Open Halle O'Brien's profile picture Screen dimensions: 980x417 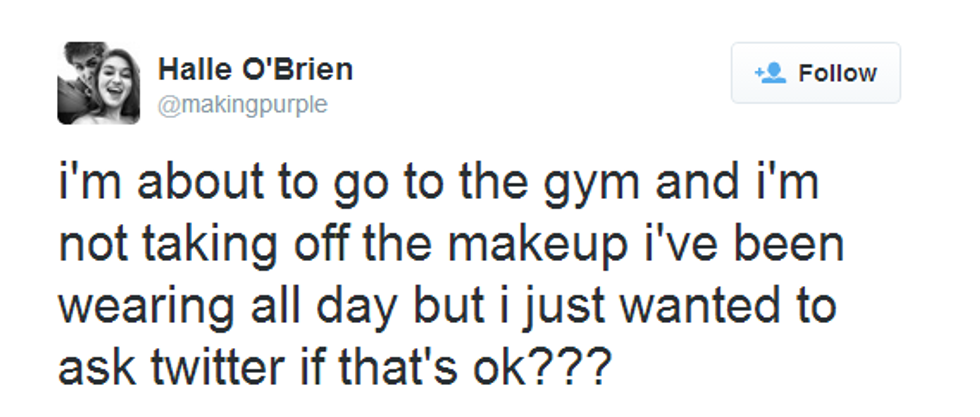tap(98, 83)
